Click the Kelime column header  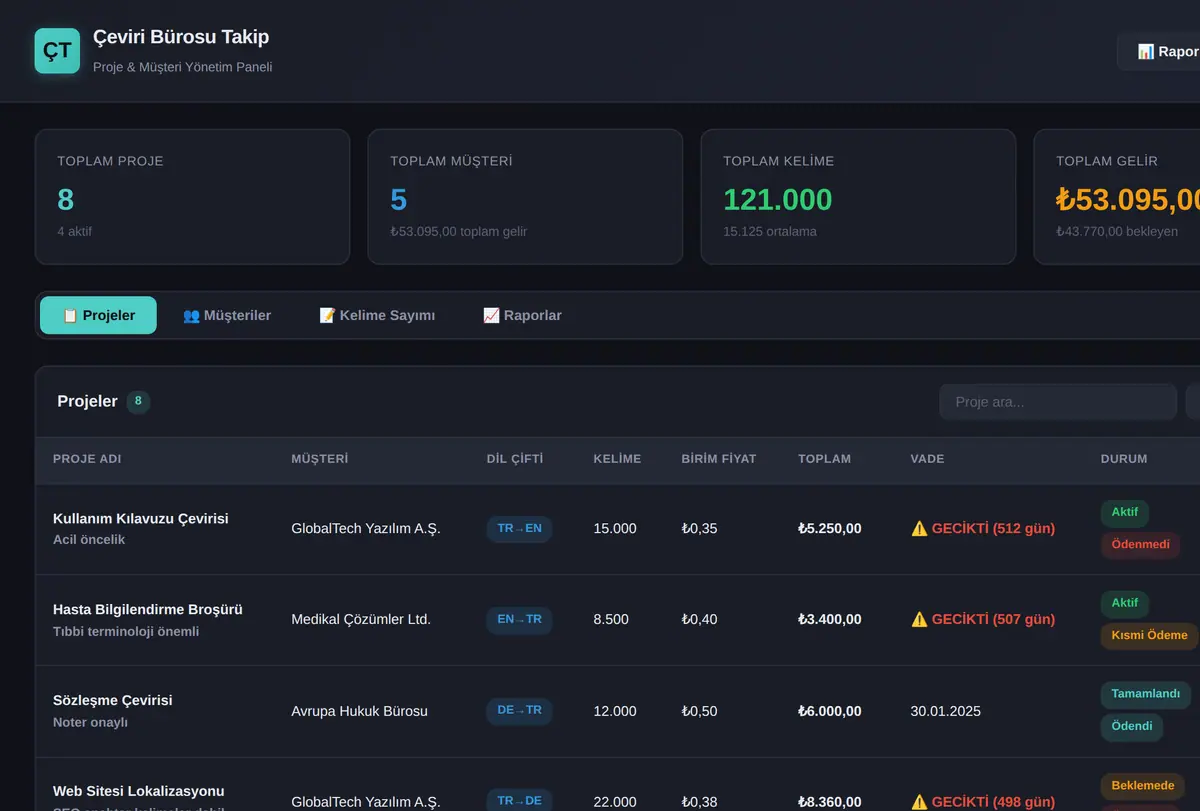pos(617,459)
